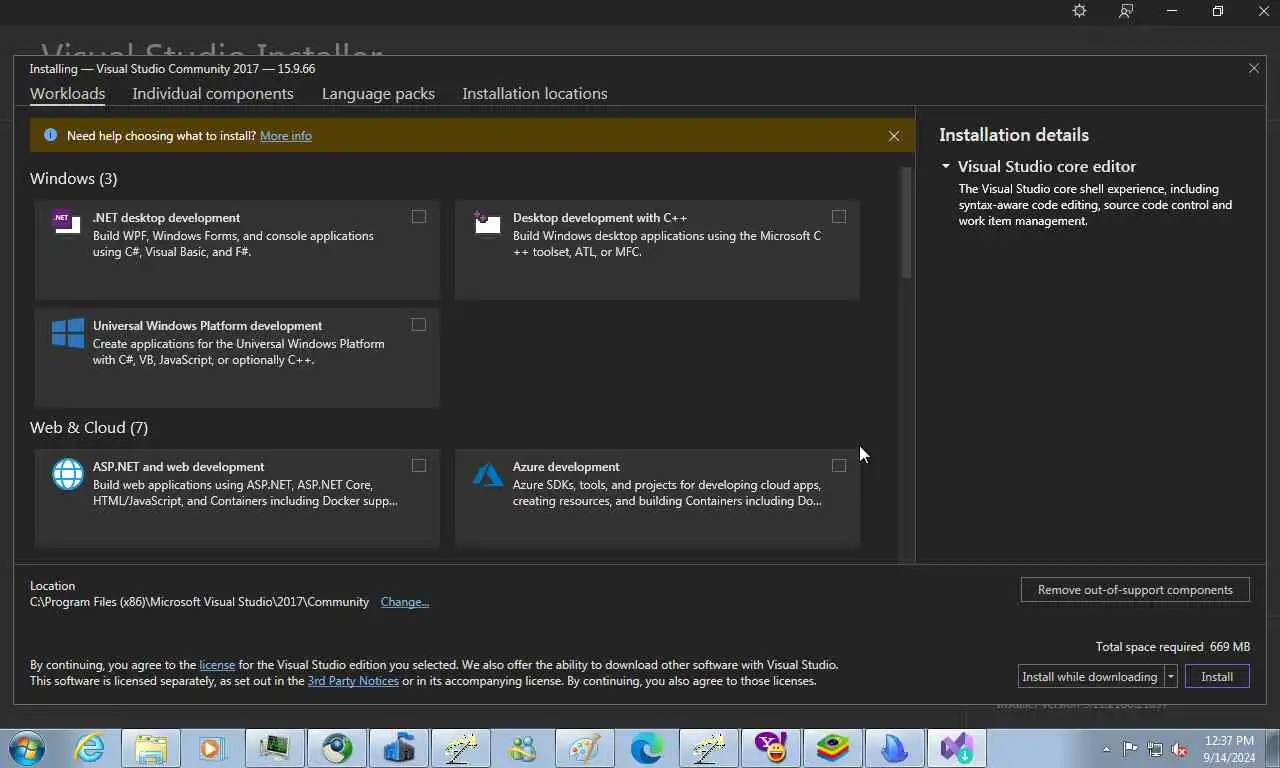Click the muted volume tray icon
Image resolution: width=1280 pixels, height=768 pixels.
pyautogui.click(x=1180, y=748)
